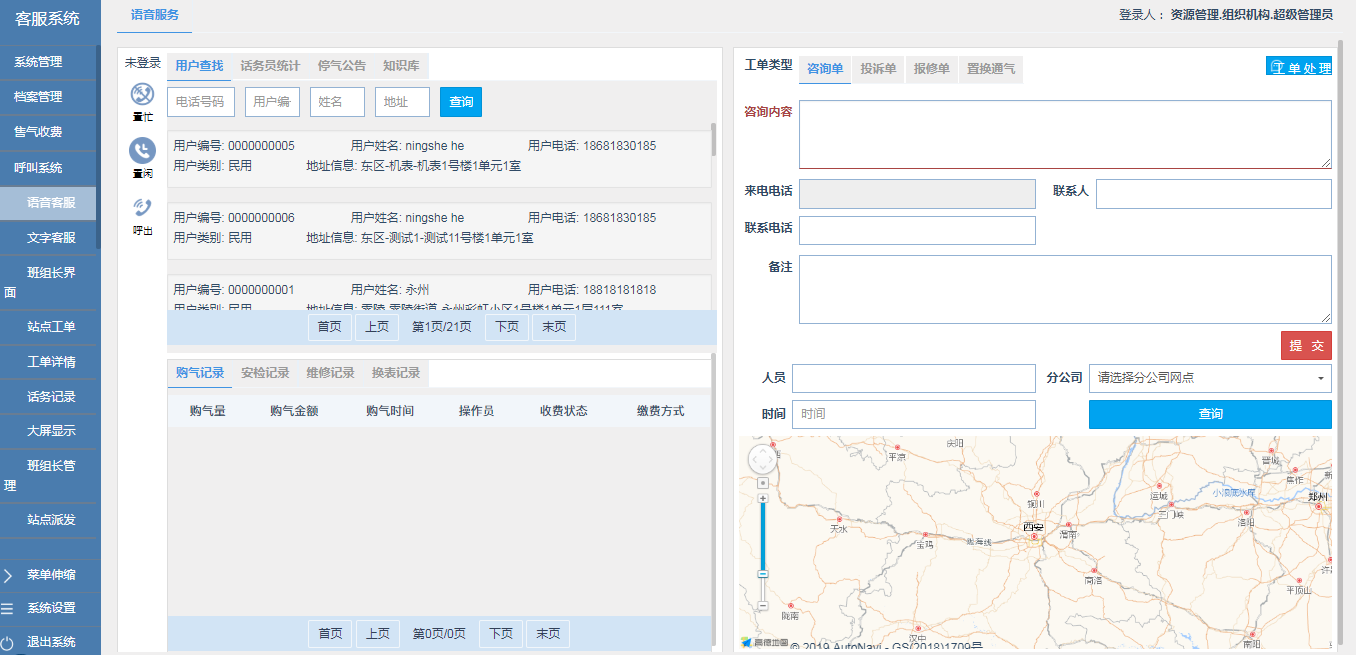Select the 投诉单 work order type
Viewport: 1356px width, 655px height.
878,69
